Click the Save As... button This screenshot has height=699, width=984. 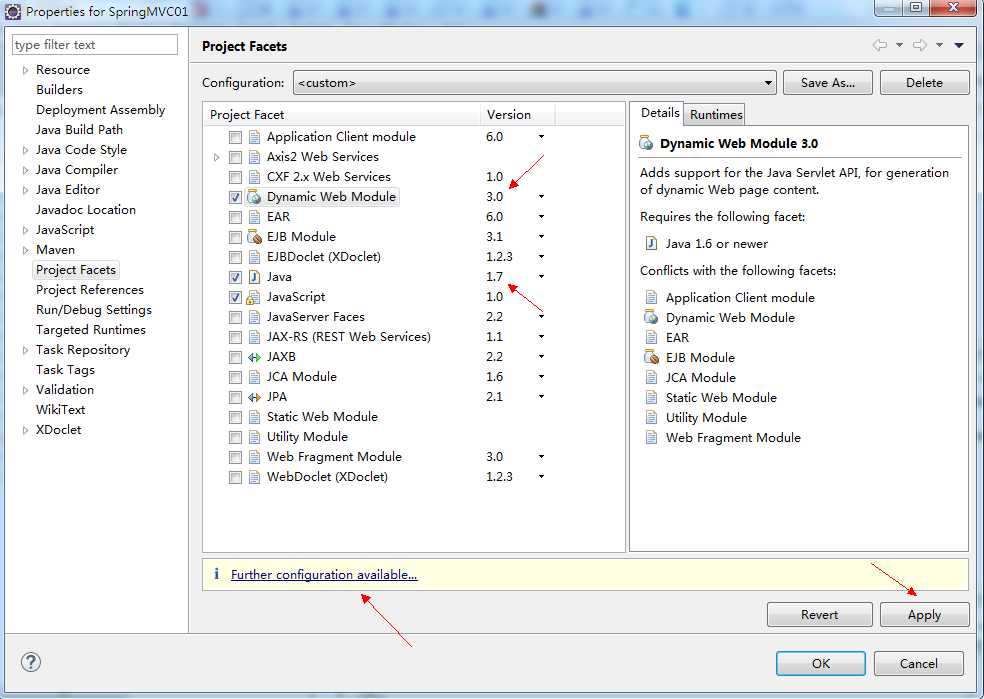(x=827, y=83)
